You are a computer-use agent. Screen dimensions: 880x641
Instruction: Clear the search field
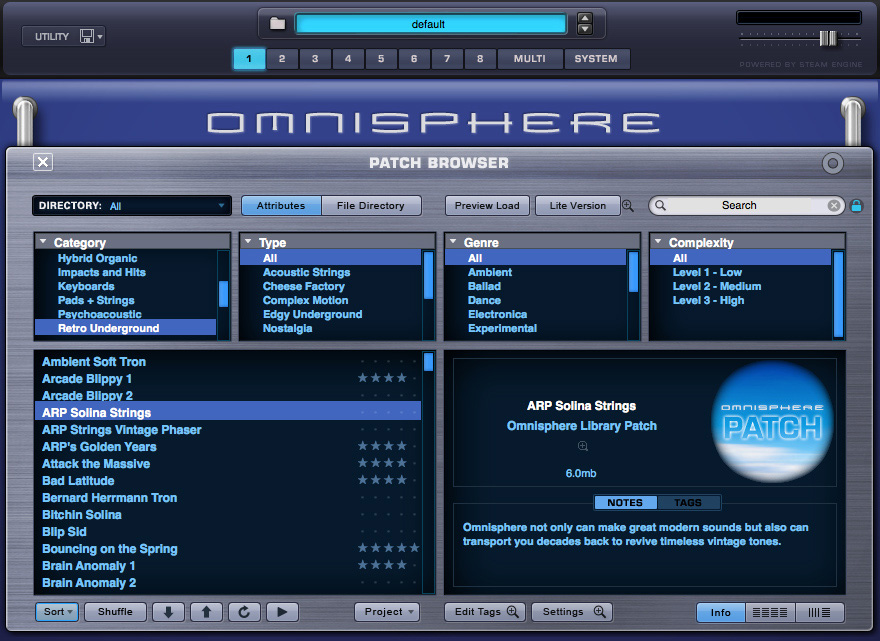pyautogui.click(x=834, y=205)
